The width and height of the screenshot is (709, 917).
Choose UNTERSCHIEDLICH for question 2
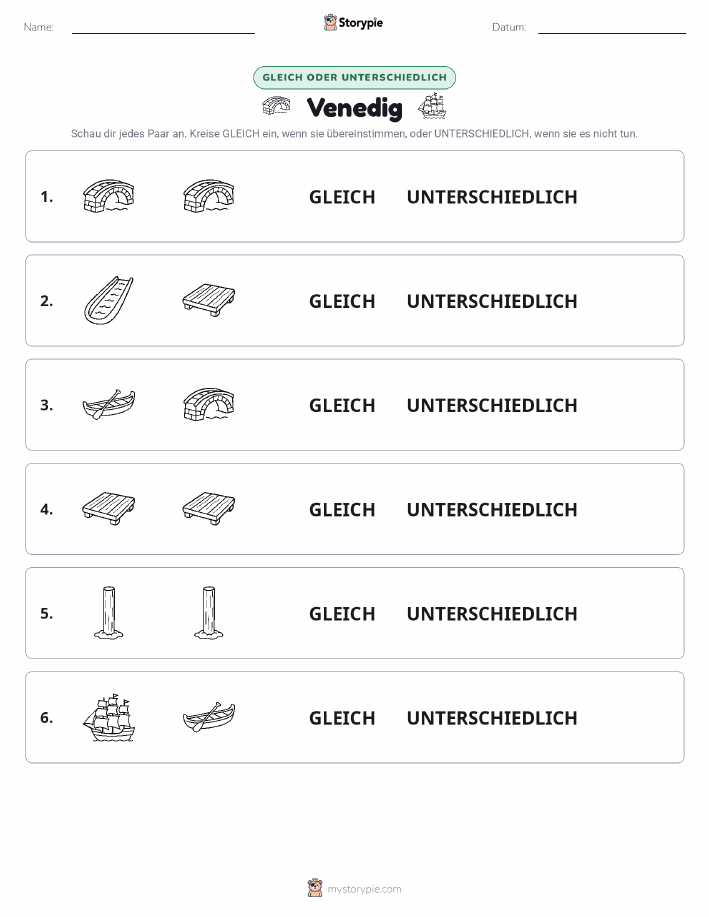(x=492, y=301)
